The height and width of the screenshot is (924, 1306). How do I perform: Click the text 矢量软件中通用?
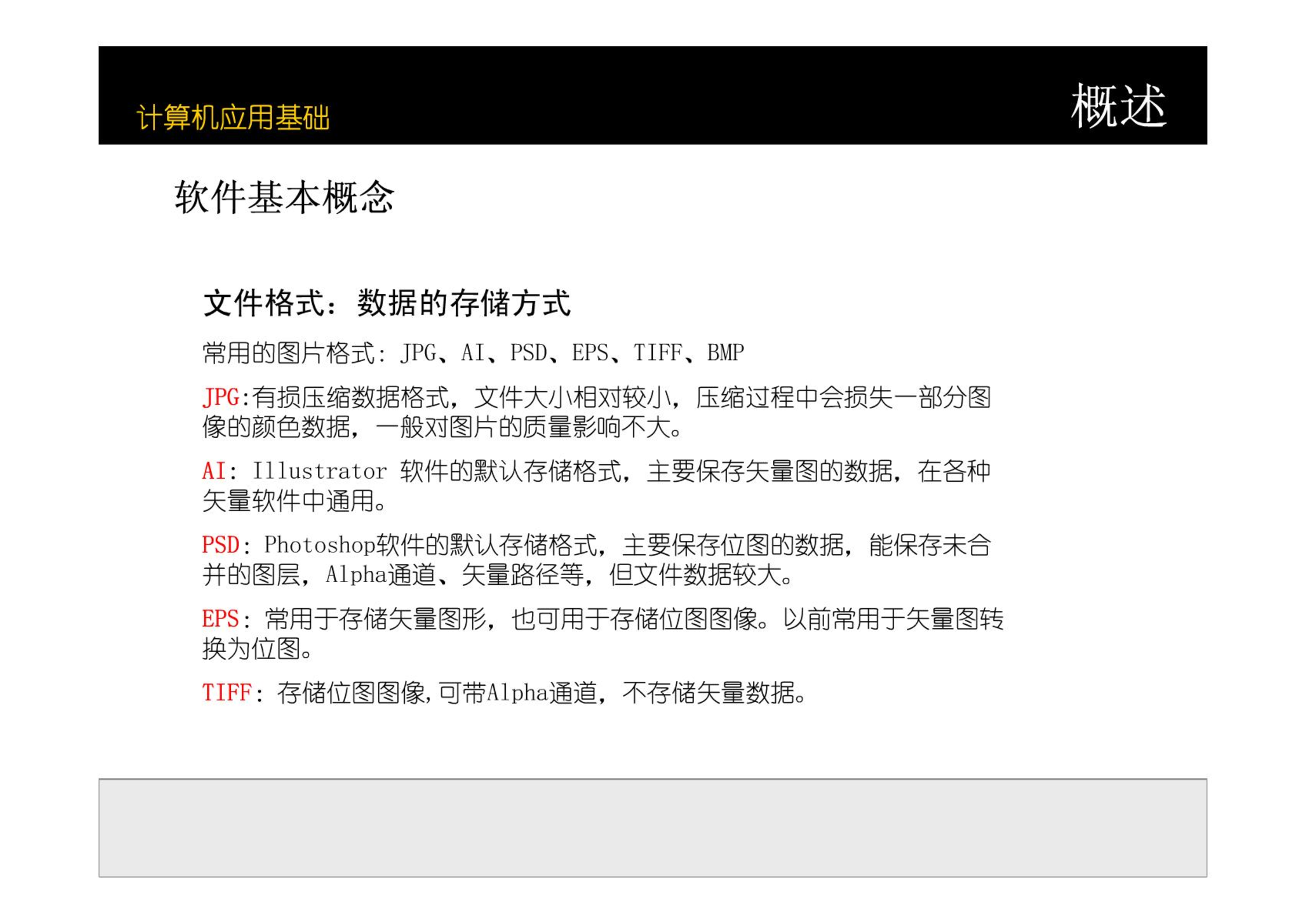[288, 501]
